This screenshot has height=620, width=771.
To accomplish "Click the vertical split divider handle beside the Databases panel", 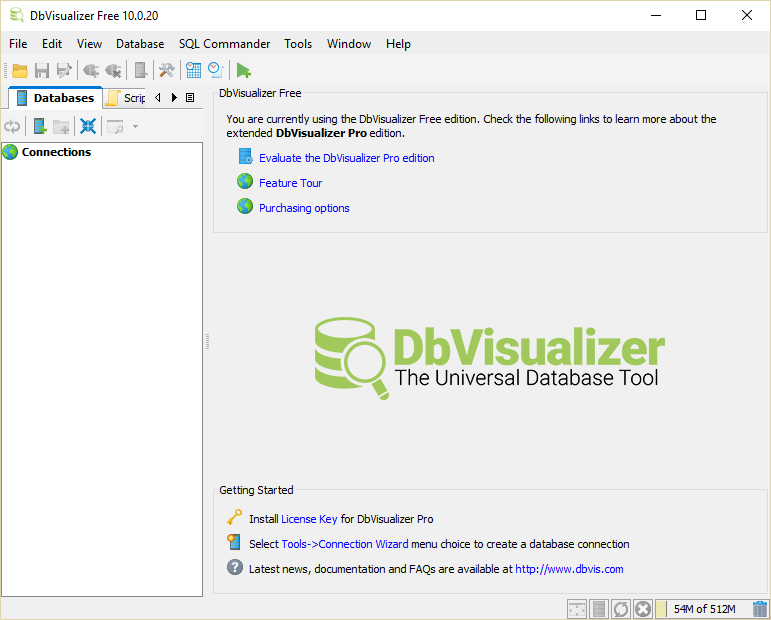I will [208, 342].
